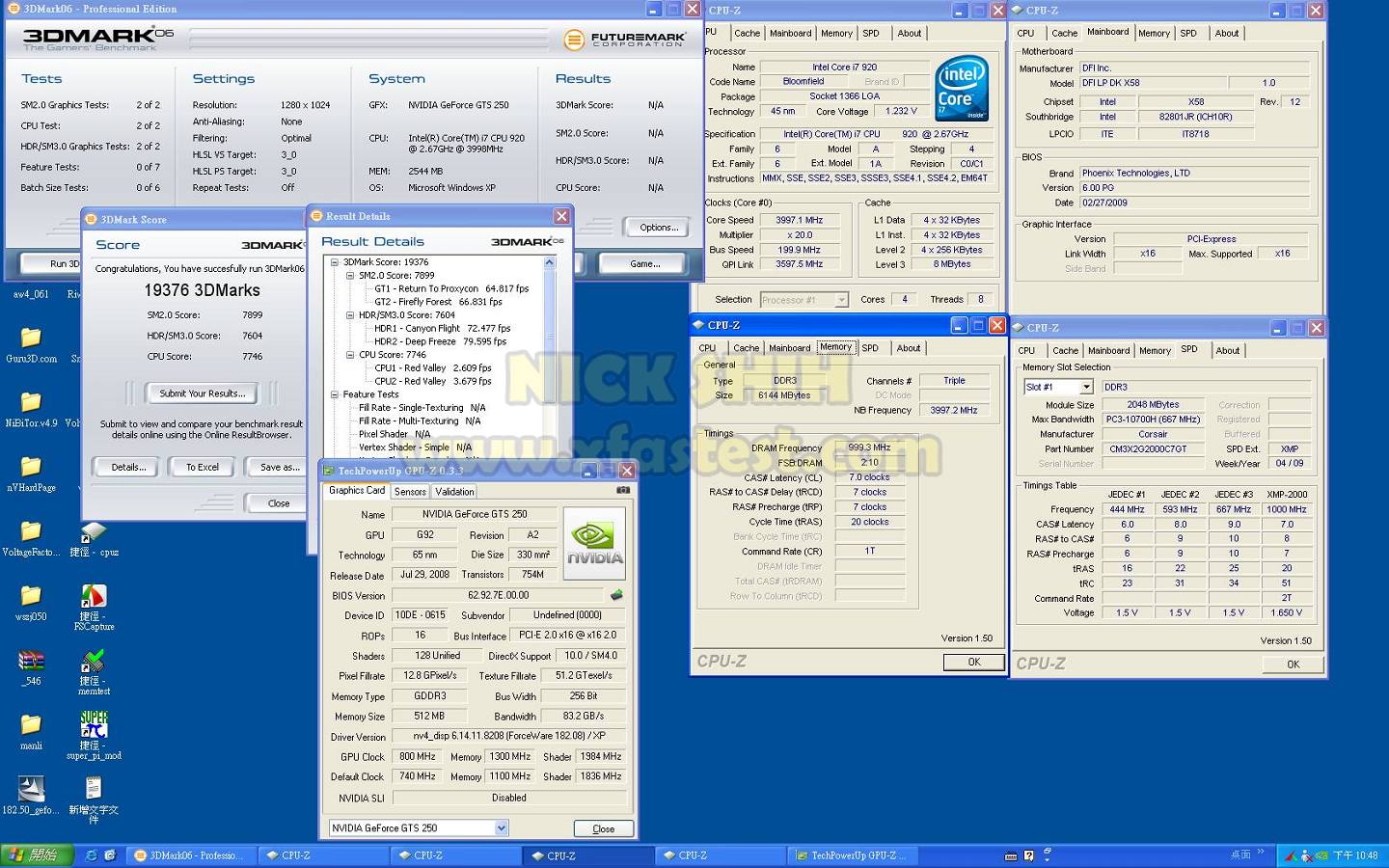Click the NVIDIA logo in GPU-Z

point(594,542)
